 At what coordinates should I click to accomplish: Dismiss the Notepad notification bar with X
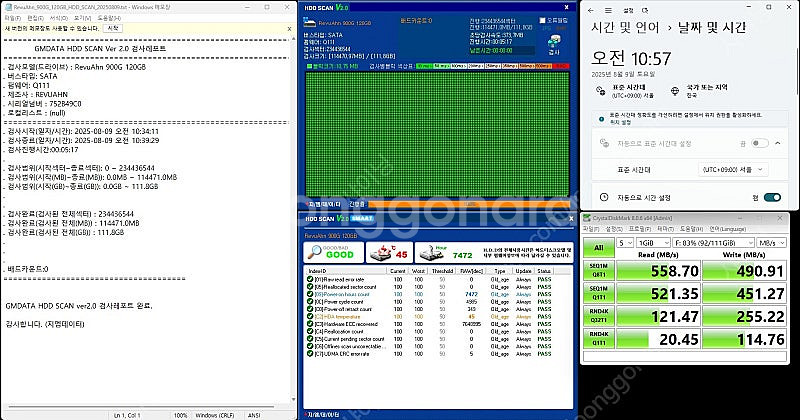tap(289, 29)
